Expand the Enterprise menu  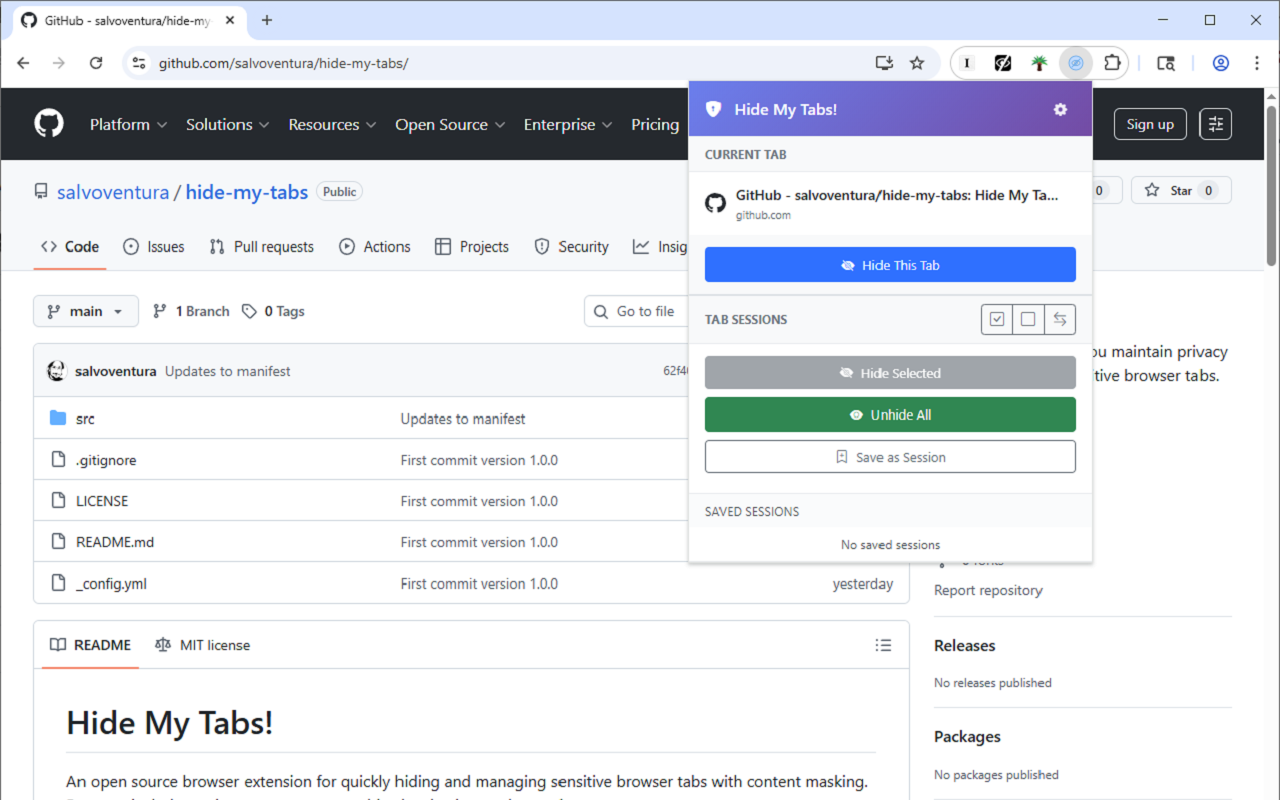pos(568,124)
